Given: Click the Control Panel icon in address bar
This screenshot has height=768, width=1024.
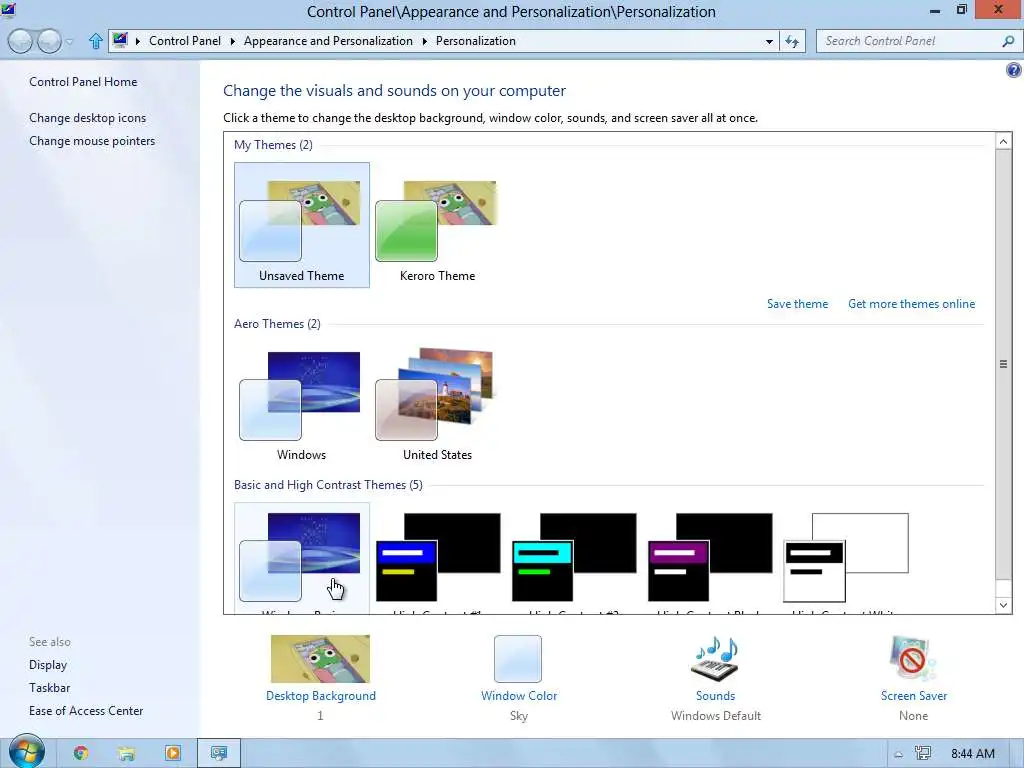Looking at the screenshot, I should (120, 40).
